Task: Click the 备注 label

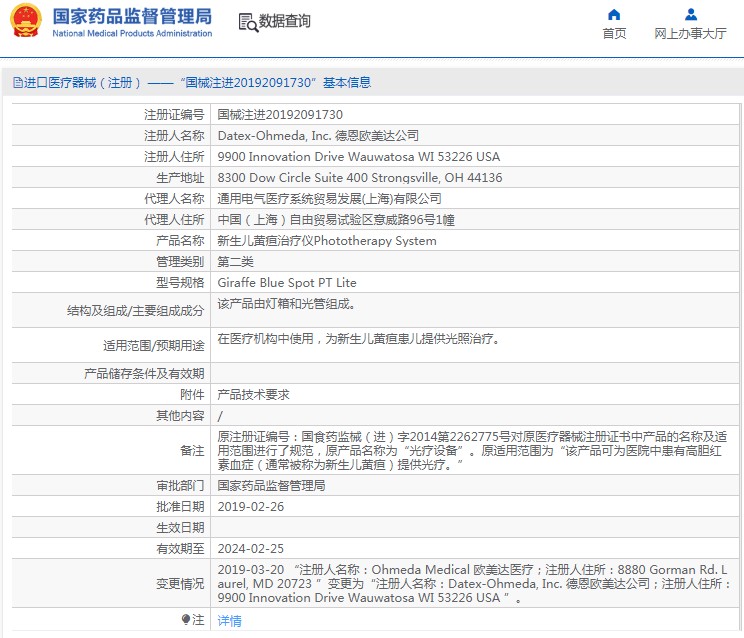Action: coord(192,451)
